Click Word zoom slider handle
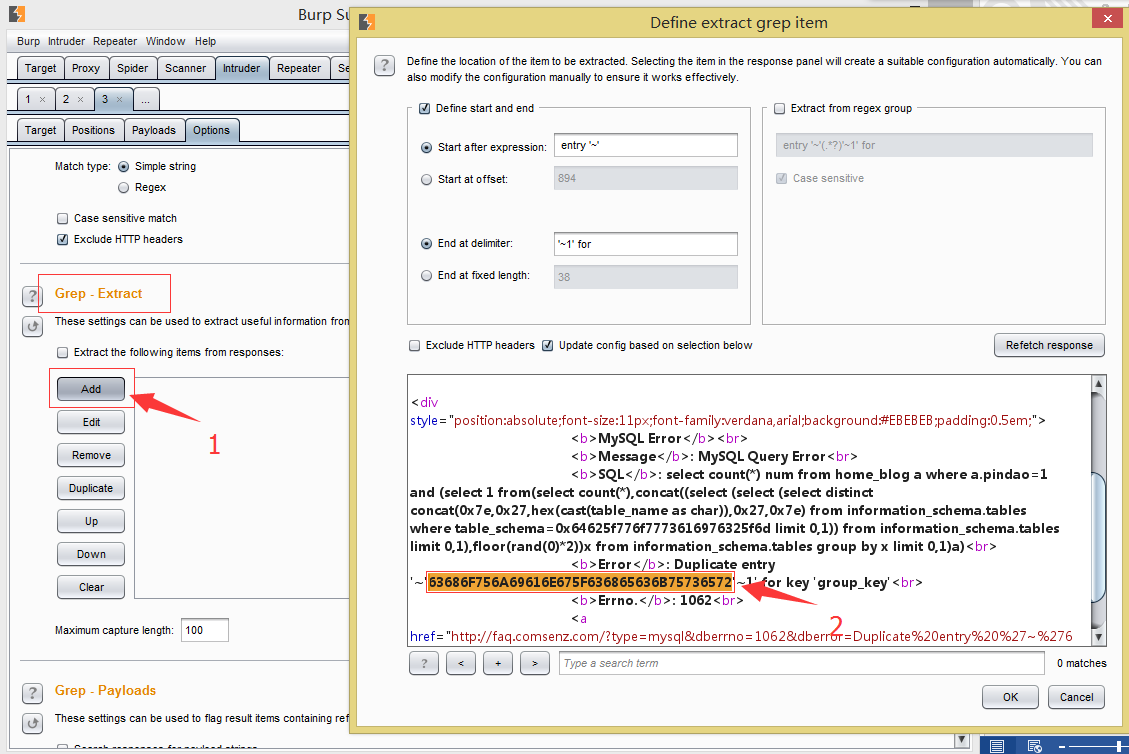Image resolution: width=1129 pixels, height=754 pixels. click(1120, 746)
